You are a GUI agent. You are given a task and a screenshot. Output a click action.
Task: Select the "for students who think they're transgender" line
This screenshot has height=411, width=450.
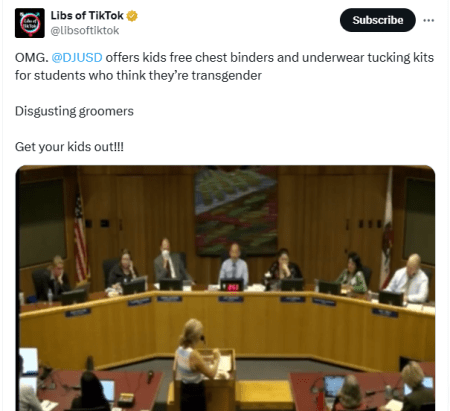click(x=138, y=76)
